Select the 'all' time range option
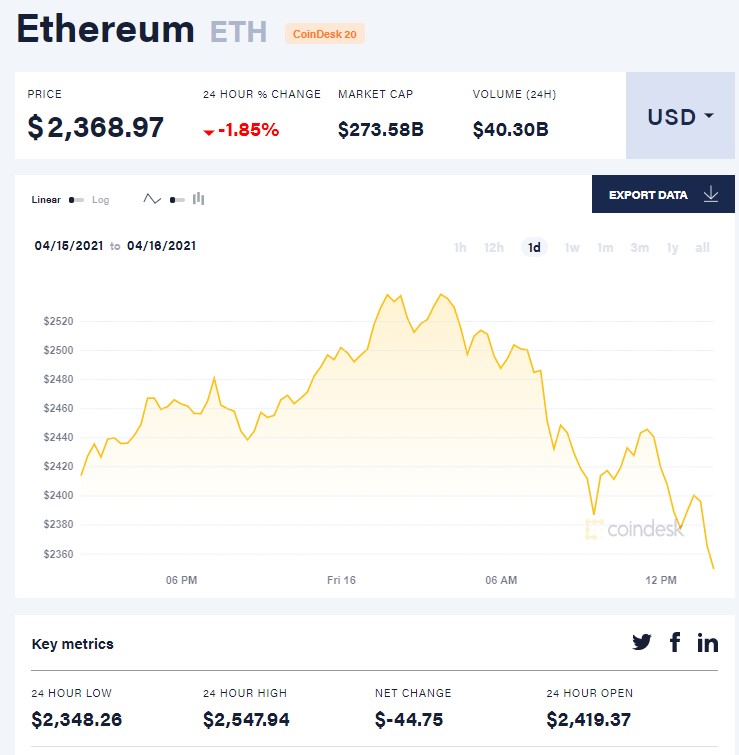739x755 pixels. click(x=702, y=248)
